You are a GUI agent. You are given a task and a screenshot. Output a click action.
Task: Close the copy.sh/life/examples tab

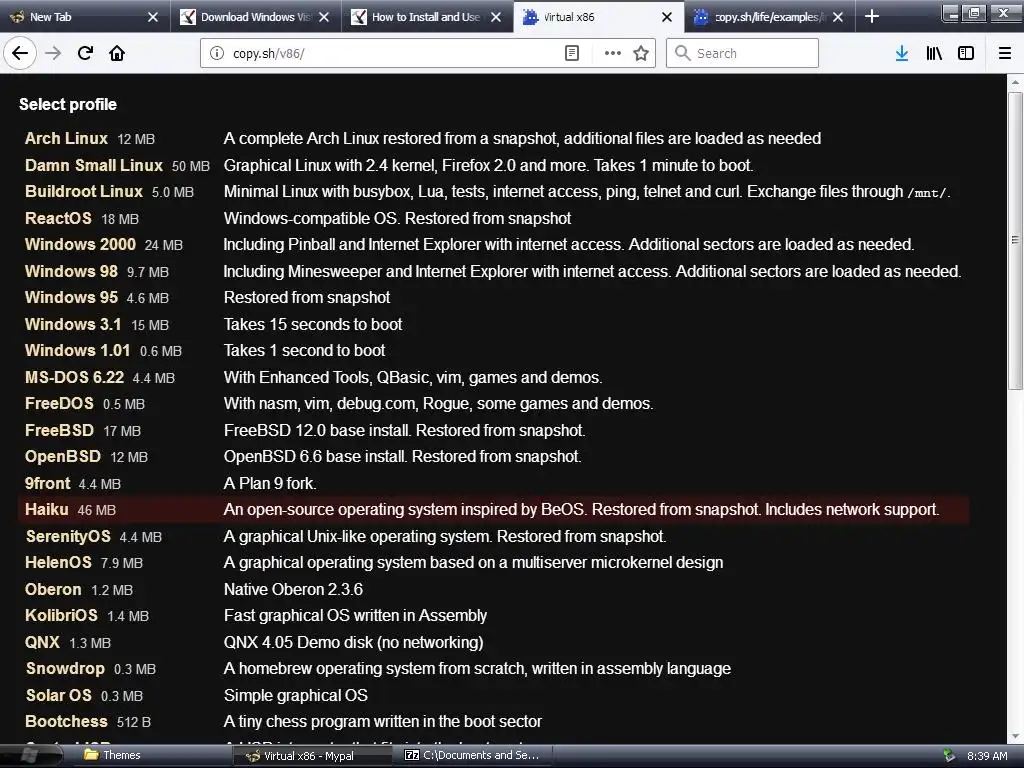[x=838, y=17]
